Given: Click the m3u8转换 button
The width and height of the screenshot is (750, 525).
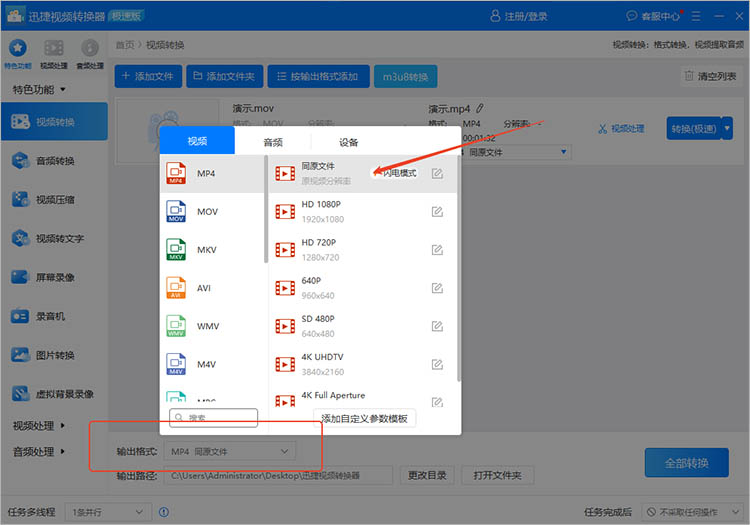Looking at the screenshot, I should [405, 77].
